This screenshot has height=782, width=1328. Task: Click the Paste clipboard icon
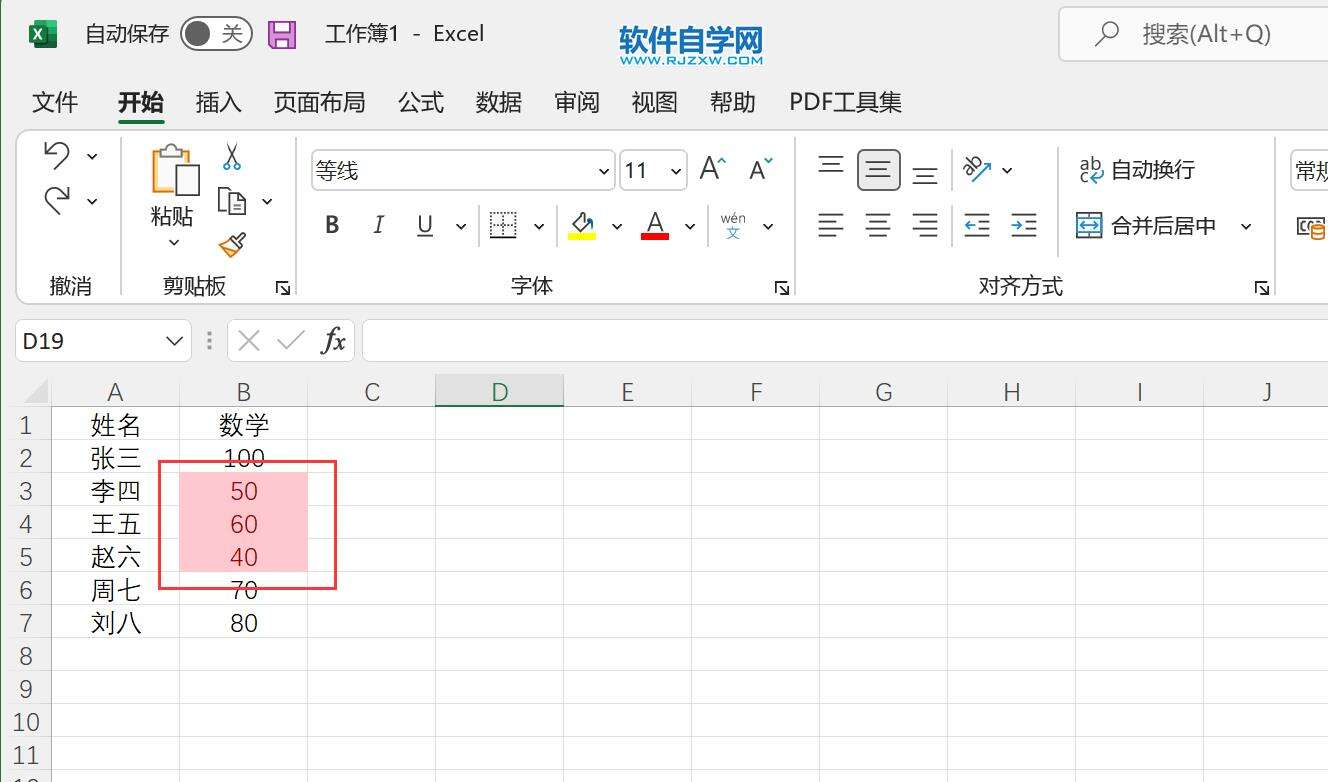point(174,170)
